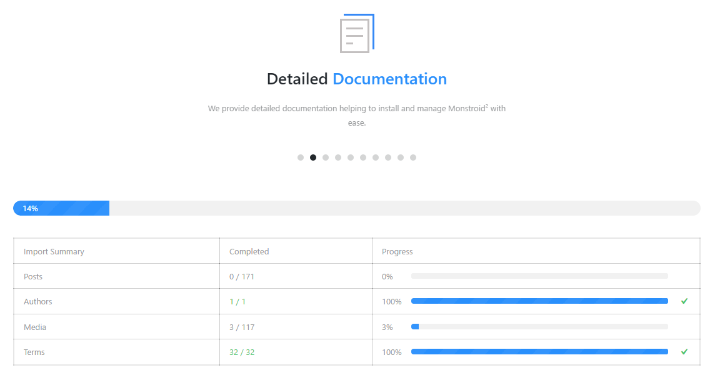
Task: Click the 0% label in the Posts row
Action: pyautogui.click(x=387, y=277)
